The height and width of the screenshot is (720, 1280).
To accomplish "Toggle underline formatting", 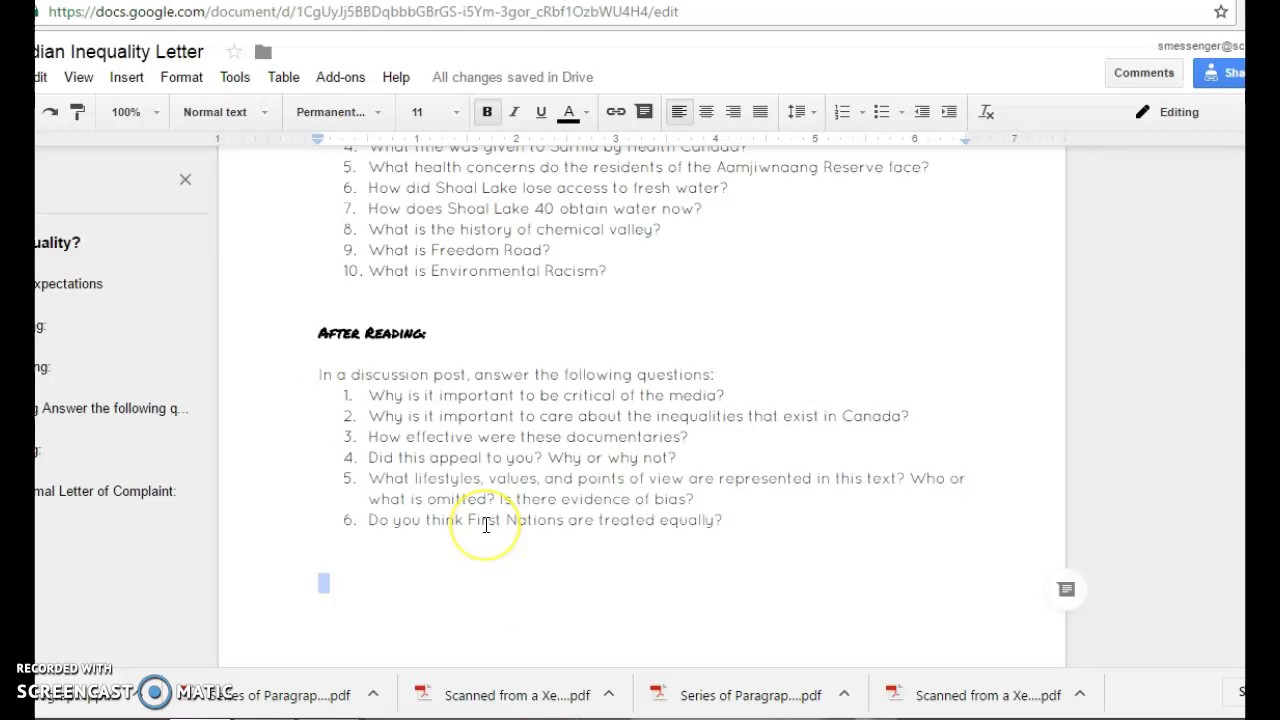I will pos(541,112).
